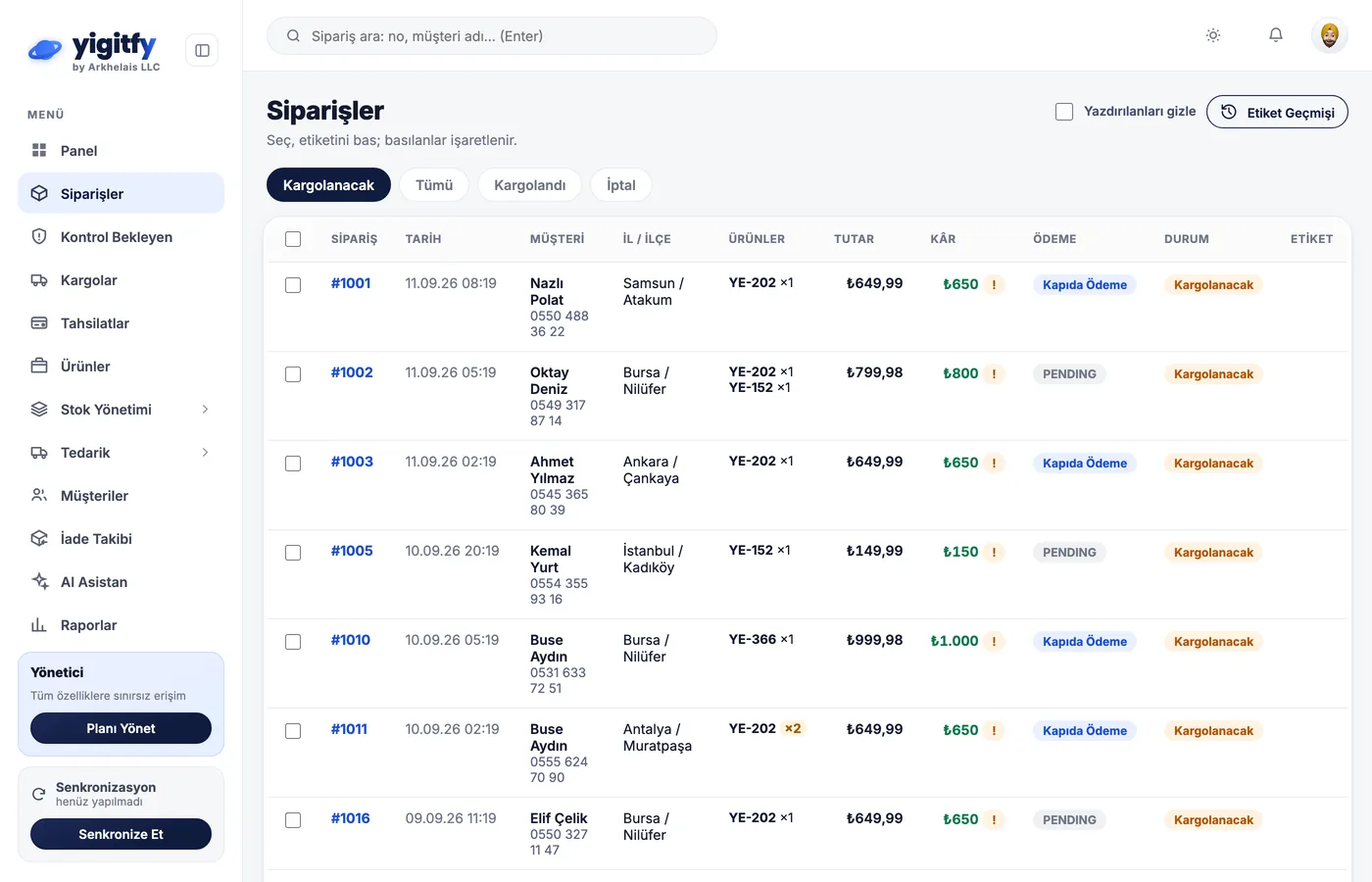Screen dimensions: 1372x882
Task: Open order link #1002
Action: pyautogui.click(x=352, y=372)
